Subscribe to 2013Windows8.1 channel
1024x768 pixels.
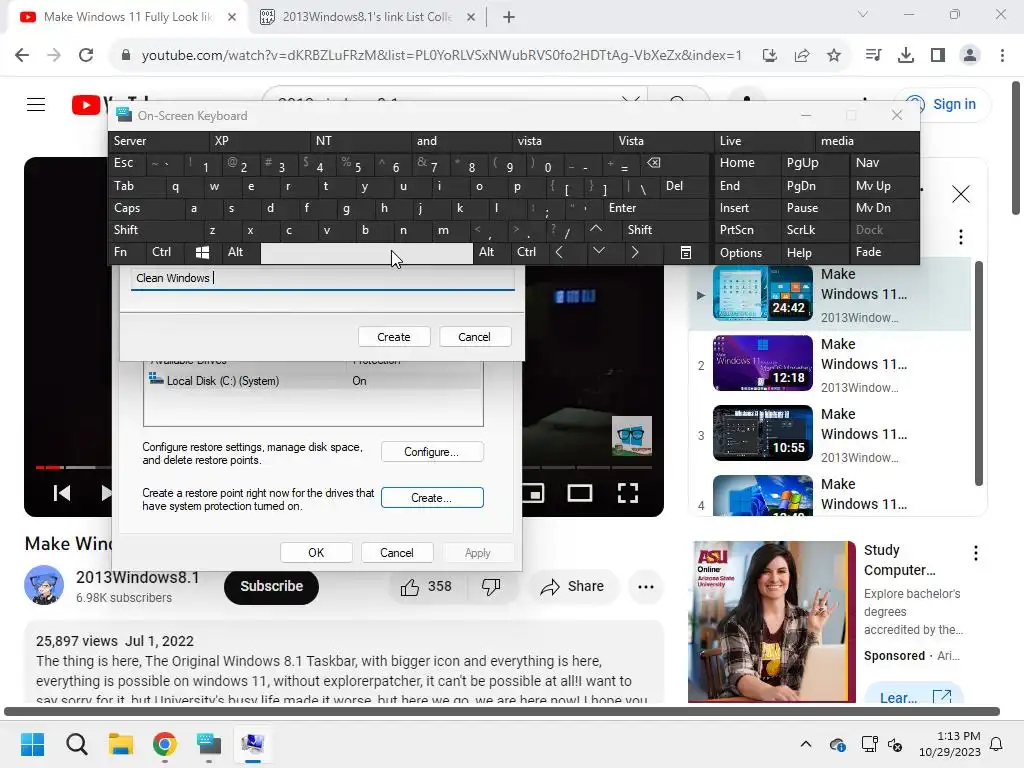[271, 586]
